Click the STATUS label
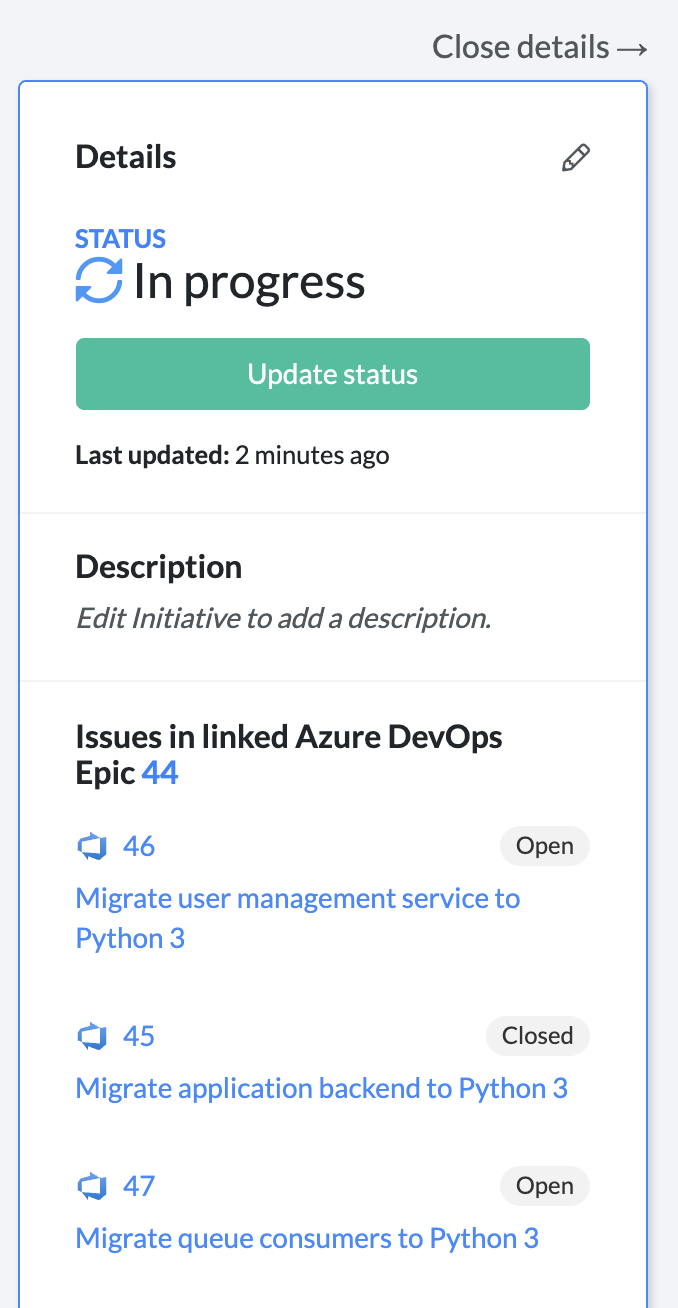The width and height of the screenshot is (678, 1308). [121, 239]
